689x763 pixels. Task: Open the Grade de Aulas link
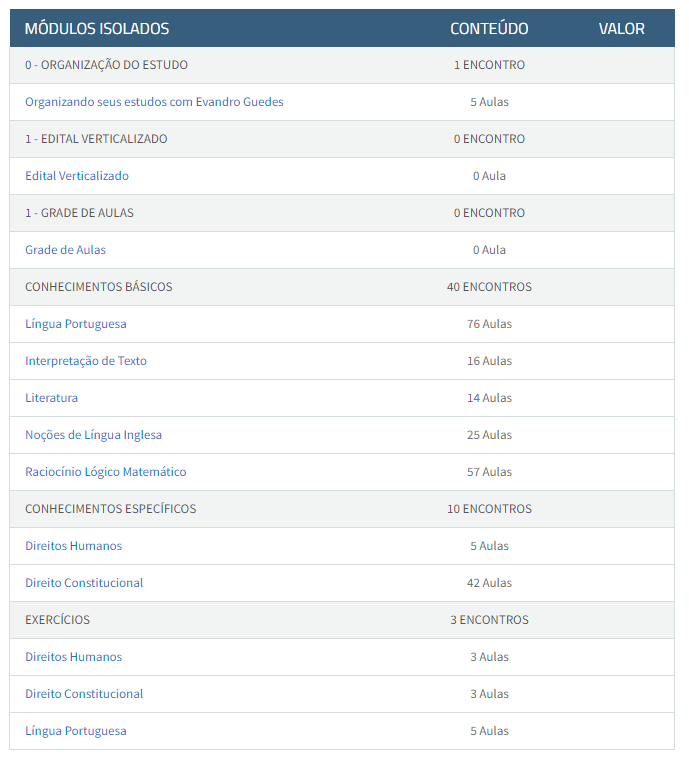click(65, 250)
